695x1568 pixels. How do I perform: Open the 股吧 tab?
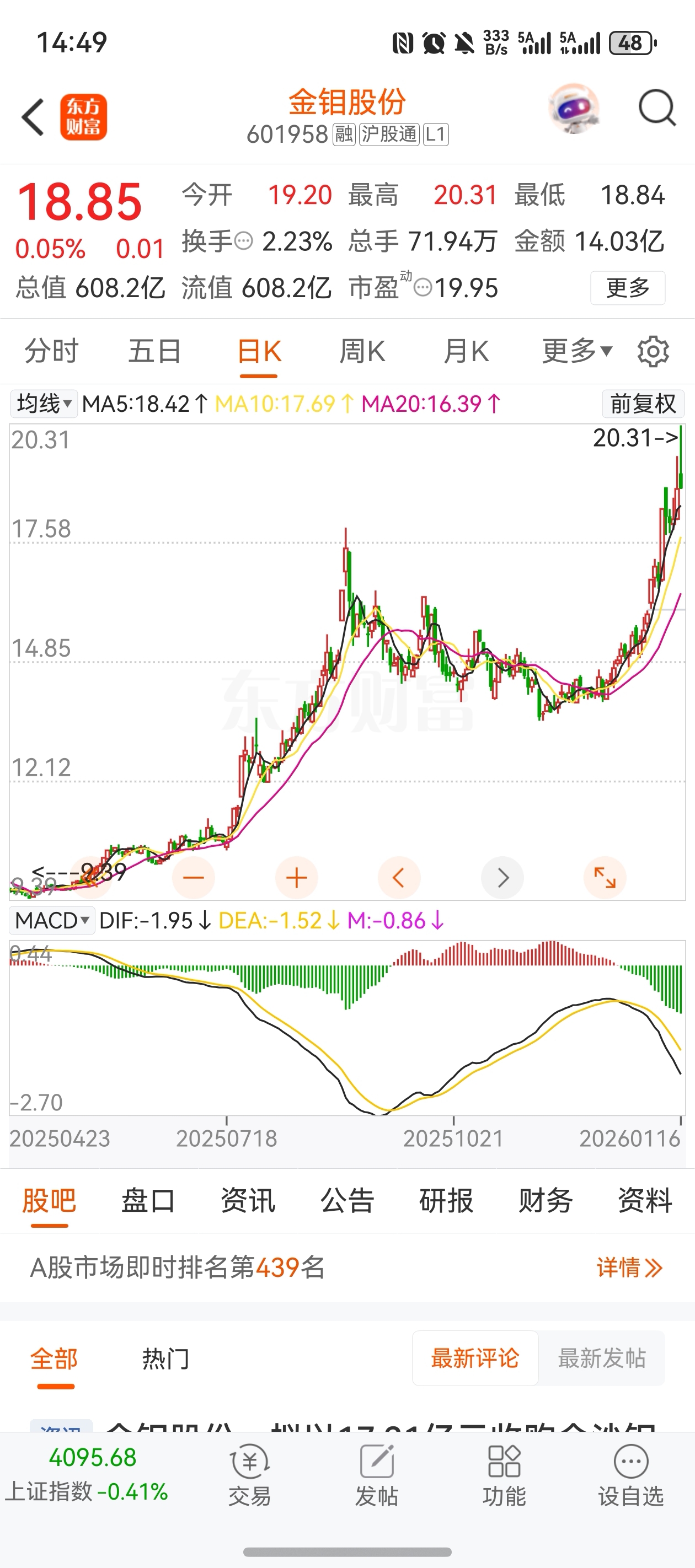(x=49, y=1200)
